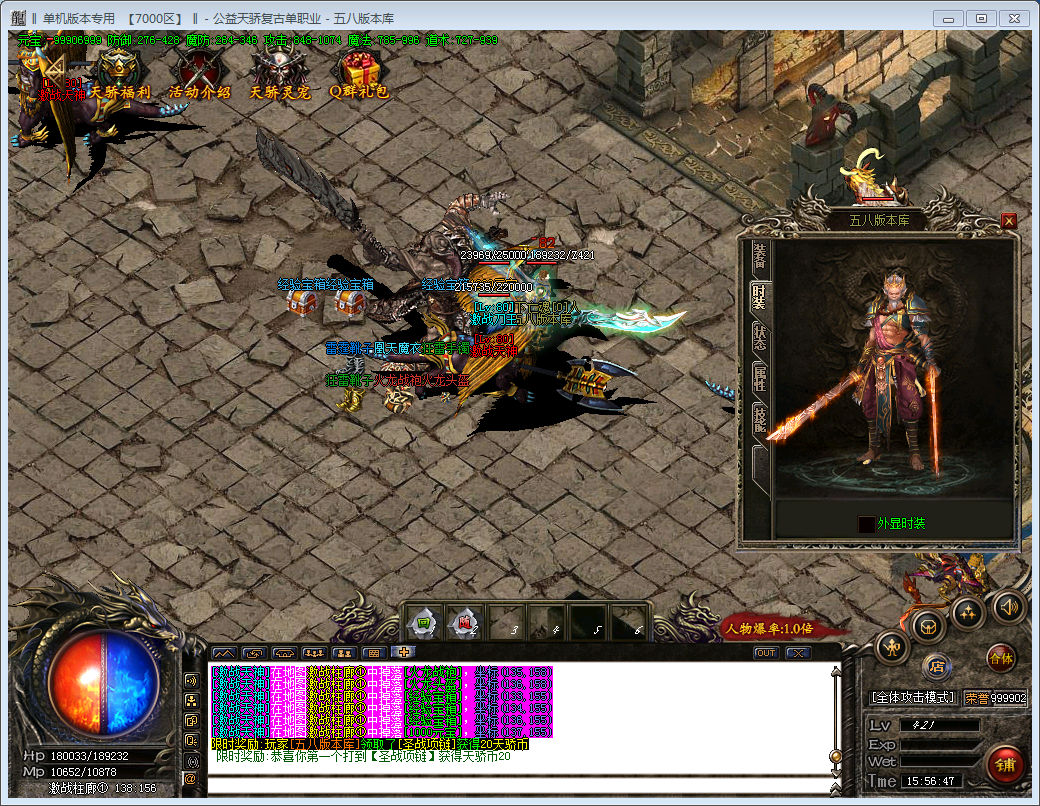Click the character fashion preview image
This screenshot has height=806, width=1040.
click(x=892, y=371)
